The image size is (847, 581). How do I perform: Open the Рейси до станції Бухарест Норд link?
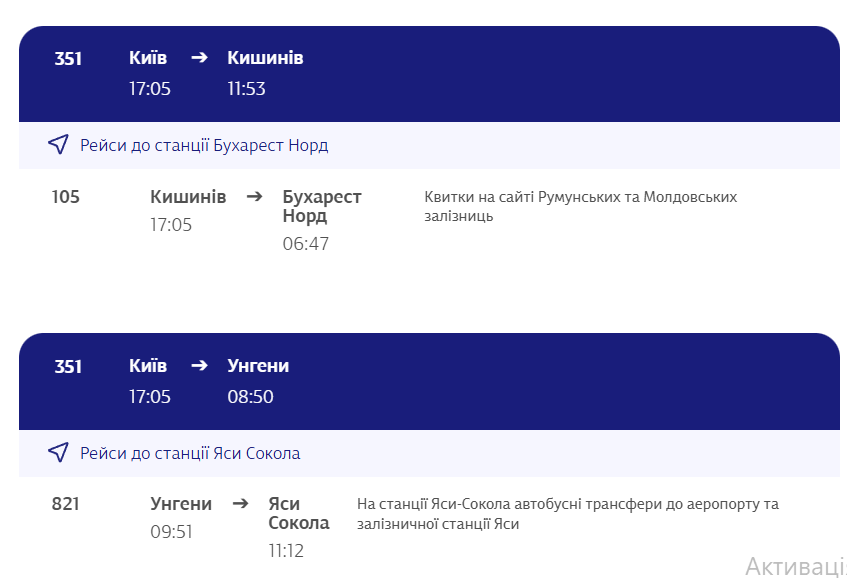tap(204, 145)
